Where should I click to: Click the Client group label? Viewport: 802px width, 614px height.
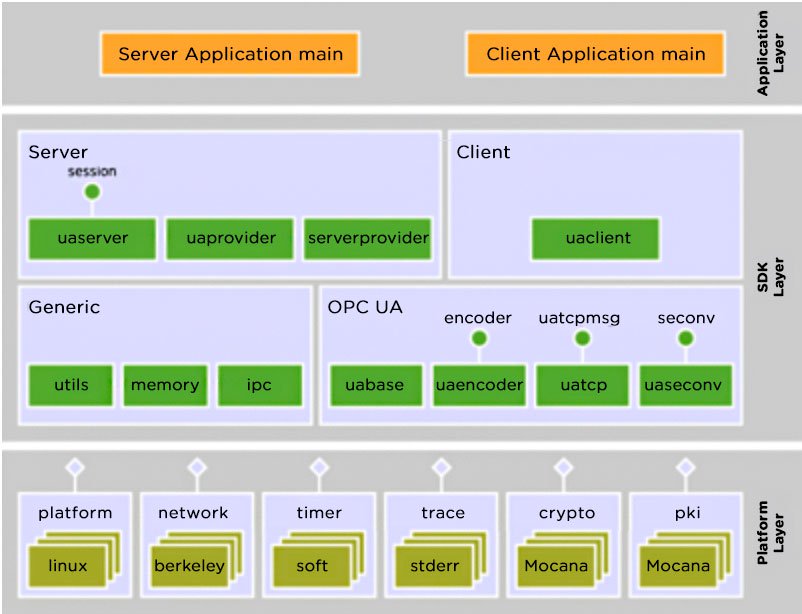click(483, 152)
